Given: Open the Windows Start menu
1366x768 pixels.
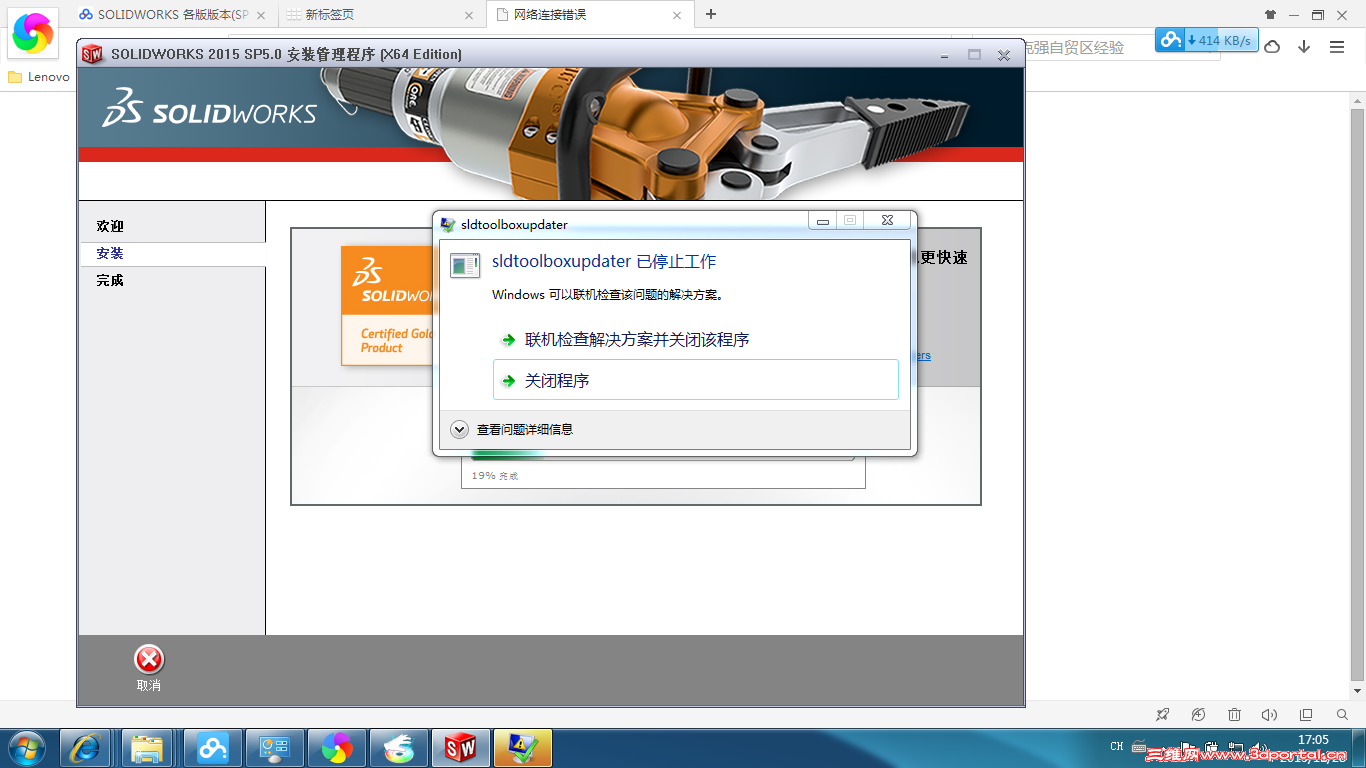Looking at the screenshot, I should pos(25,748).
